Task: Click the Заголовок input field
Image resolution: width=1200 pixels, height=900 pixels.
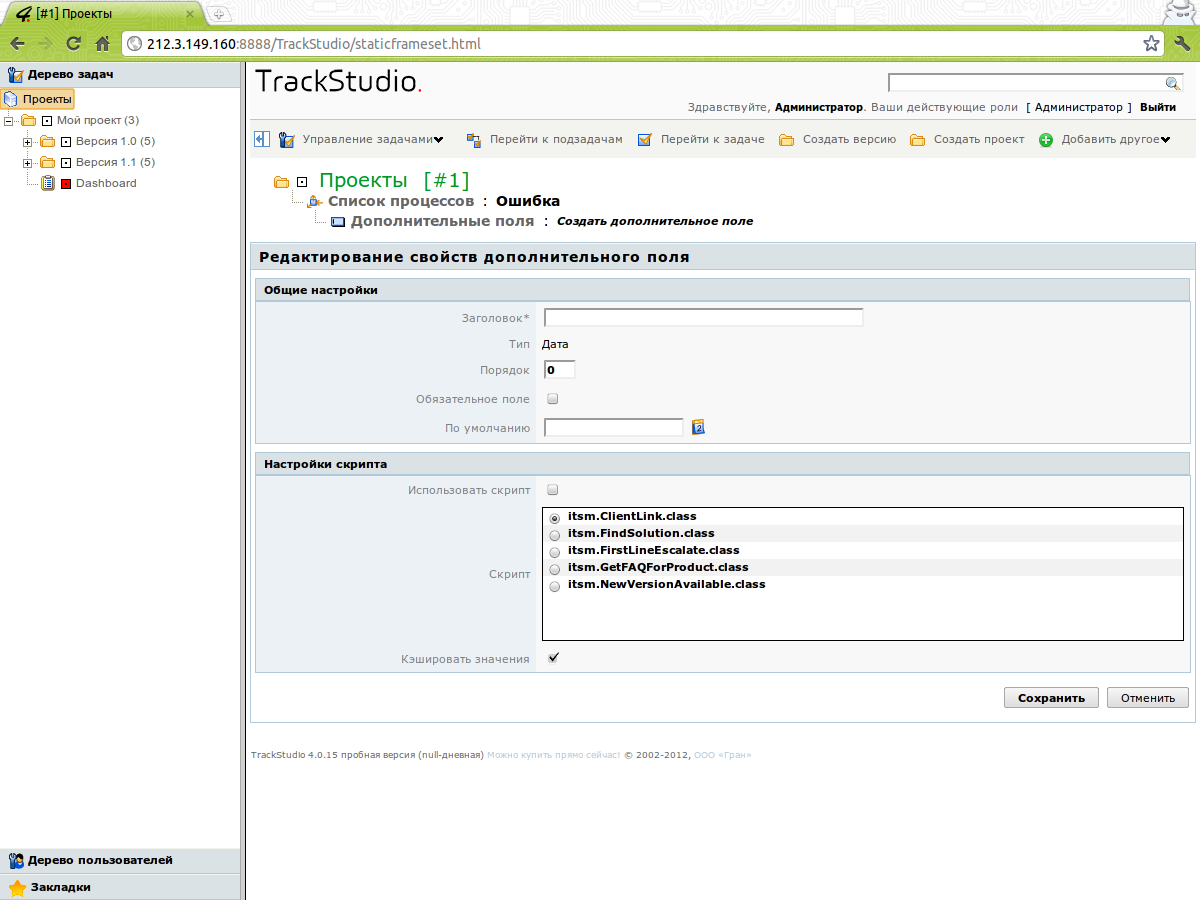Action: [703, 318]
